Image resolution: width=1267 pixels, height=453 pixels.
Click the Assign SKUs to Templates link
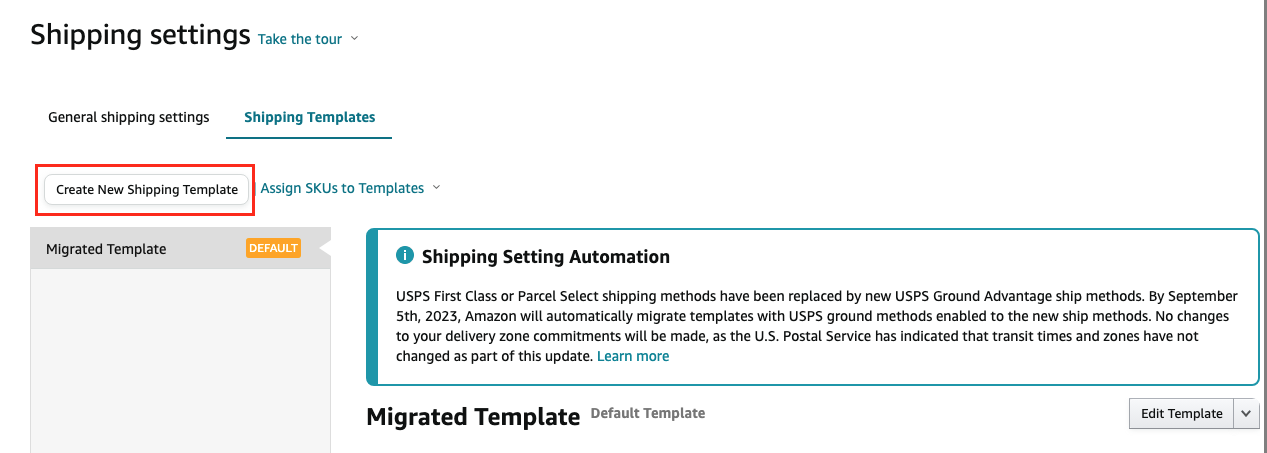(342, 188)
